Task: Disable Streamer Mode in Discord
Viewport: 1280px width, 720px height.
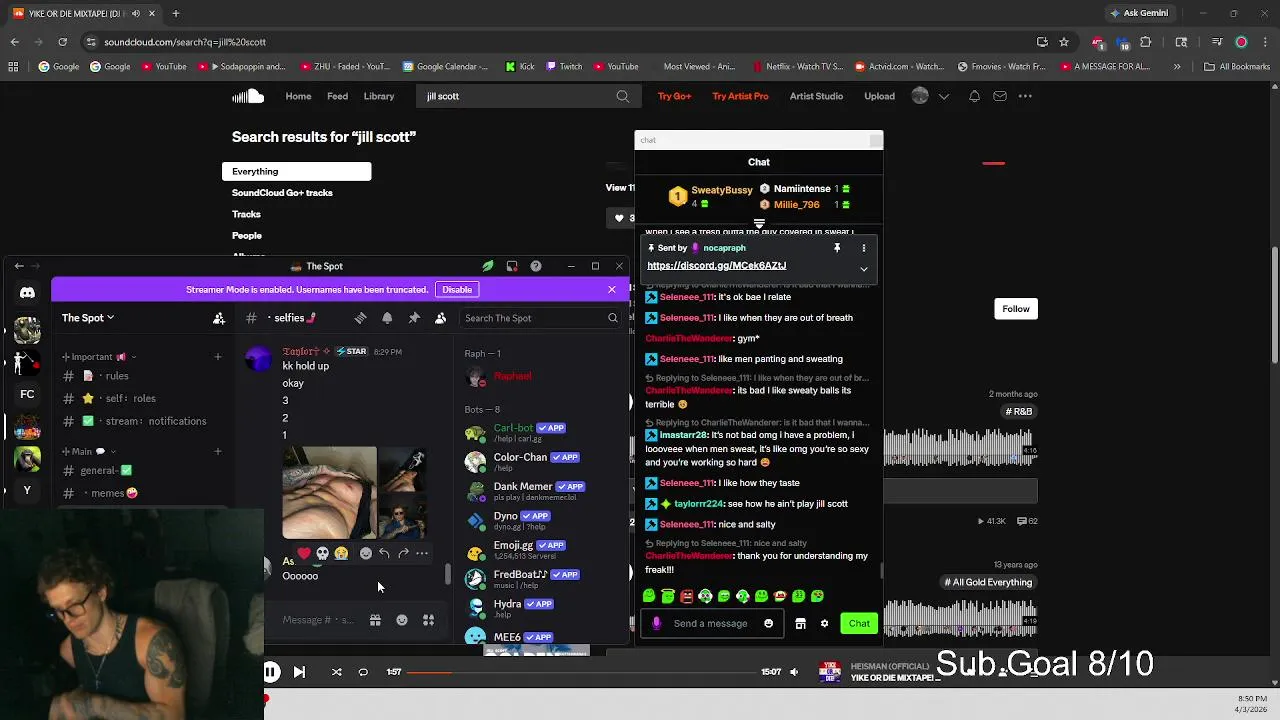Action: coord(457,290)
